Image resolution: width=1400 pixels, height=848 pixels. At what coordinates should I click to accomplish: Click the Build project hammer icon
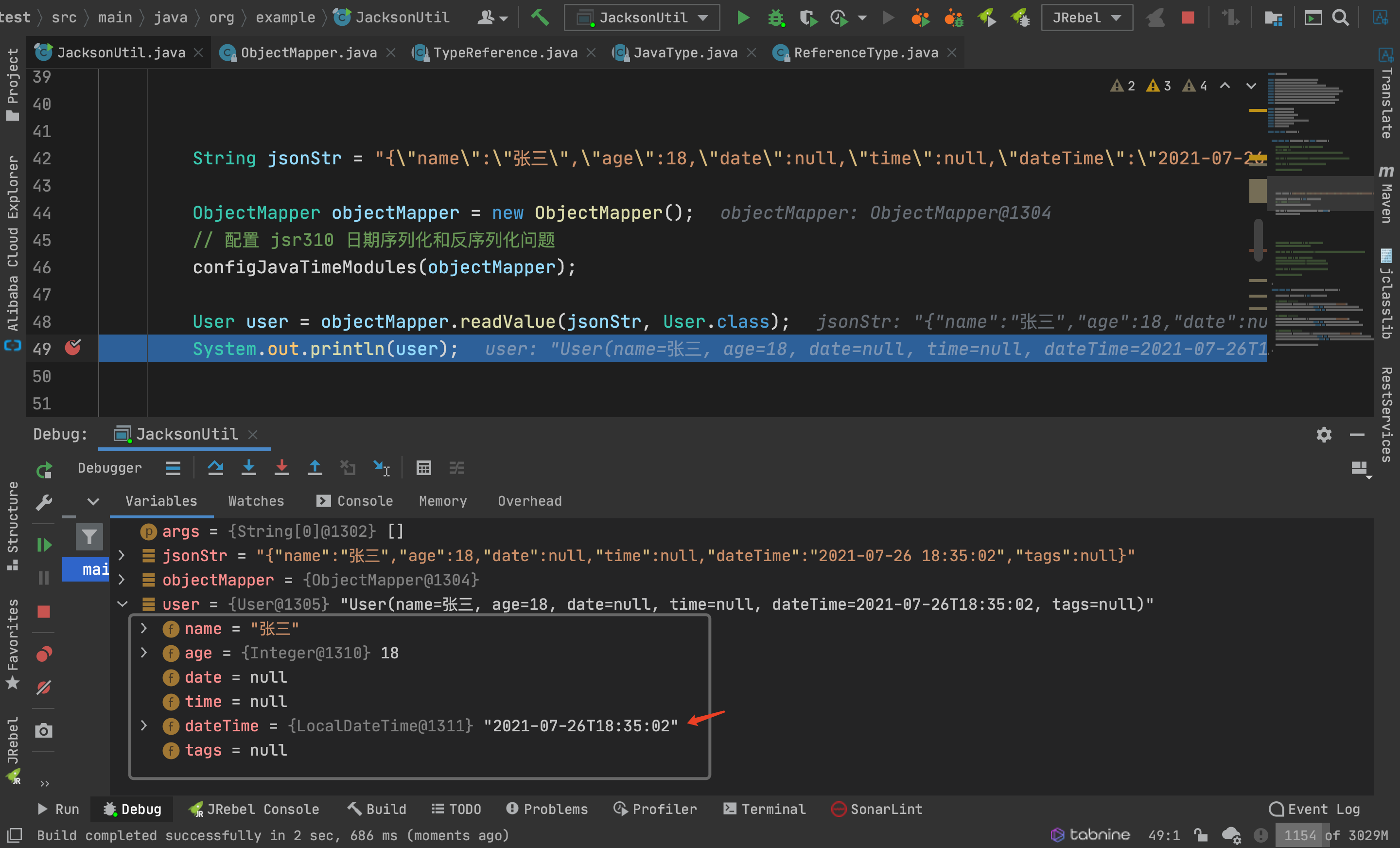[539, 18]
